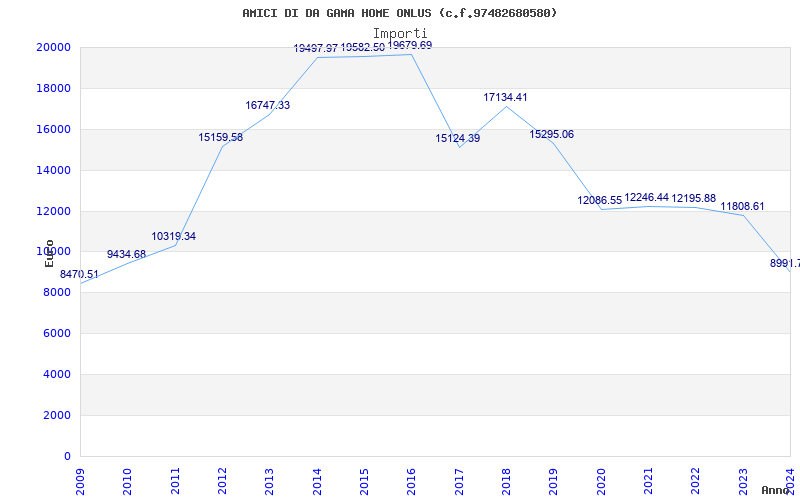
Task: Click the x-axis year 2019
Action: pyautogui.click(x=554, y=481)
